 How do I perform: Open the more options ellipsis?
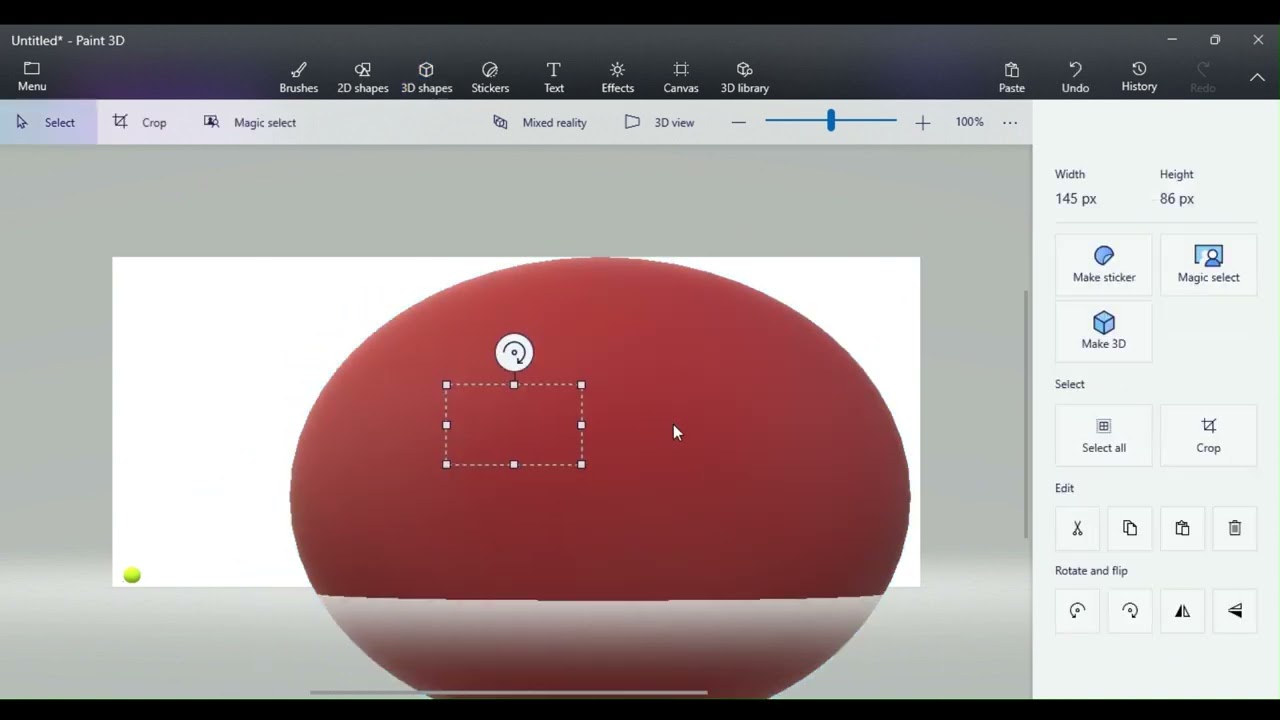coord(1010,122)
